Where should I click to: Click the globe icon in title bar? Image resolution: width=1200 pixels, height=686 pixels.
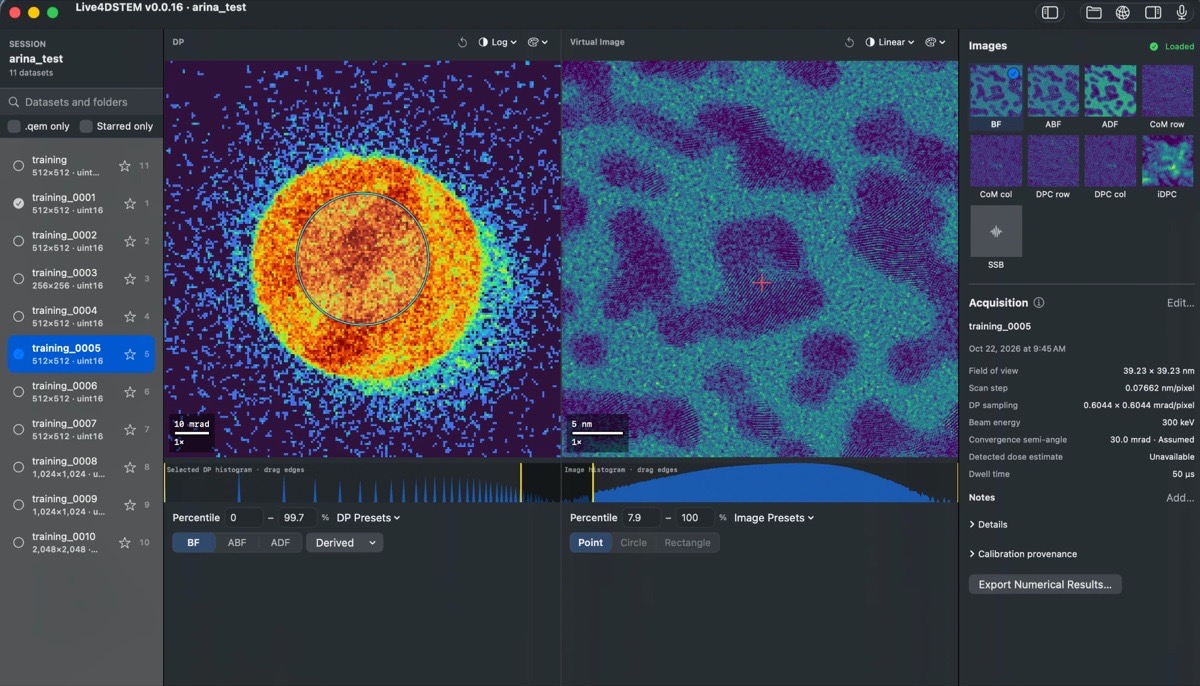pyautogui.click(x=1123, y=13)
